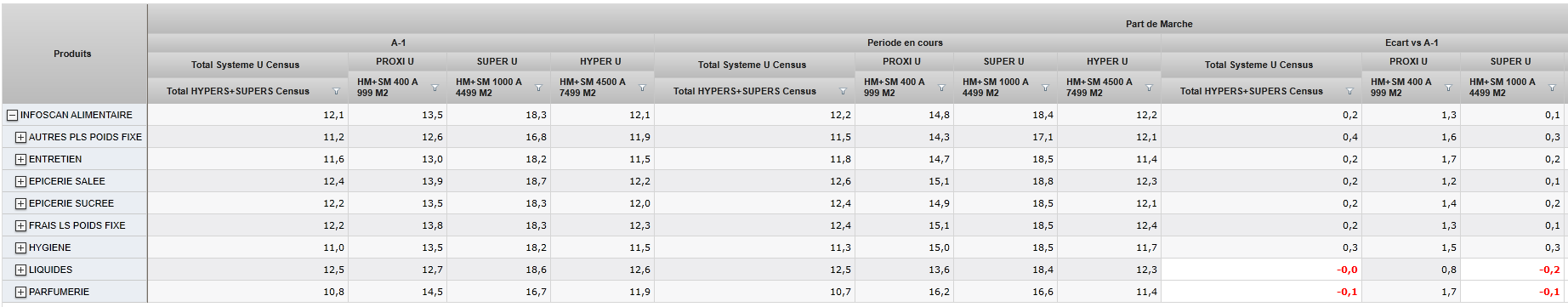Expand the ENTRETIEN row
The height and width of the screenshot is (307, 1568).
[20, 159]
